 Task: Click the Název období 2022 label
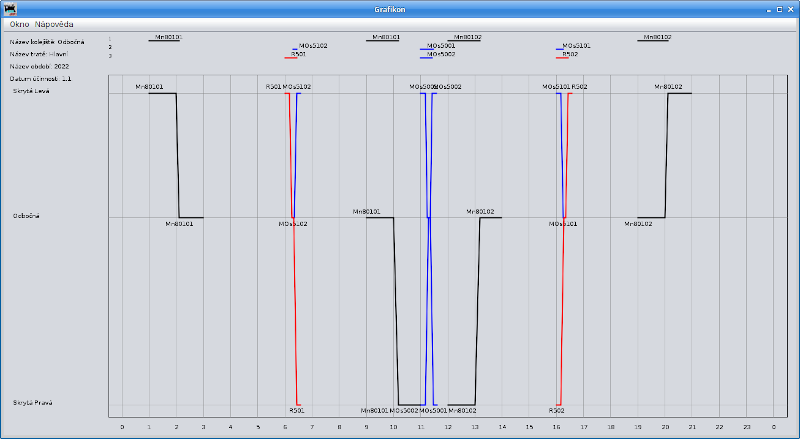click(40, 66)
